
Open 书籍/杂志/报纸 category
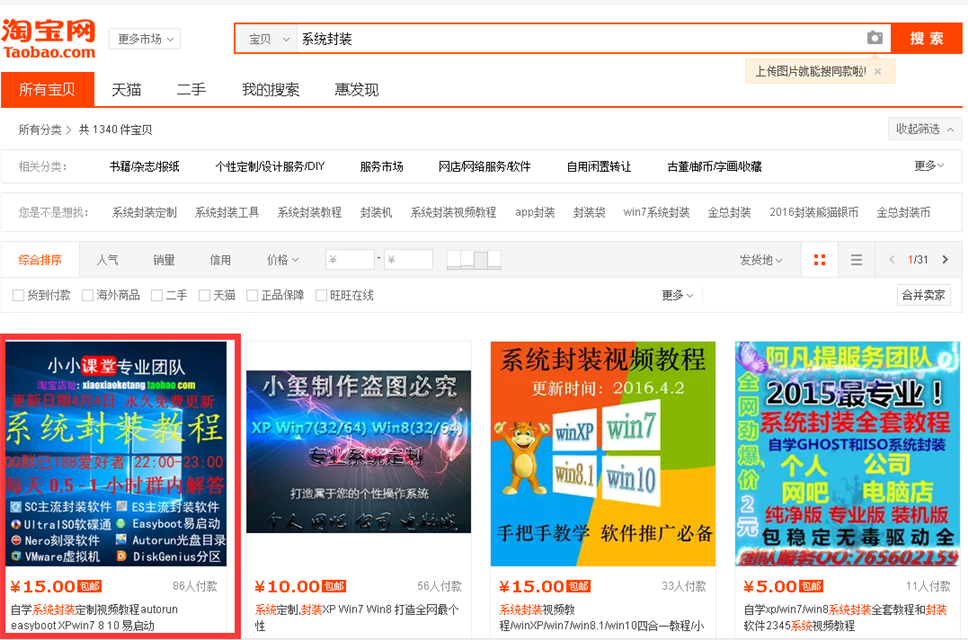(144, 167)
